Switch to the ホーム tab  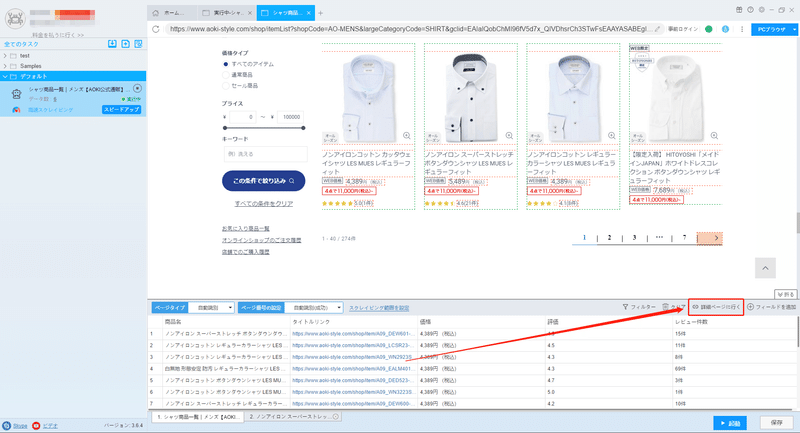pyautogui.click(x=172, y=13)
